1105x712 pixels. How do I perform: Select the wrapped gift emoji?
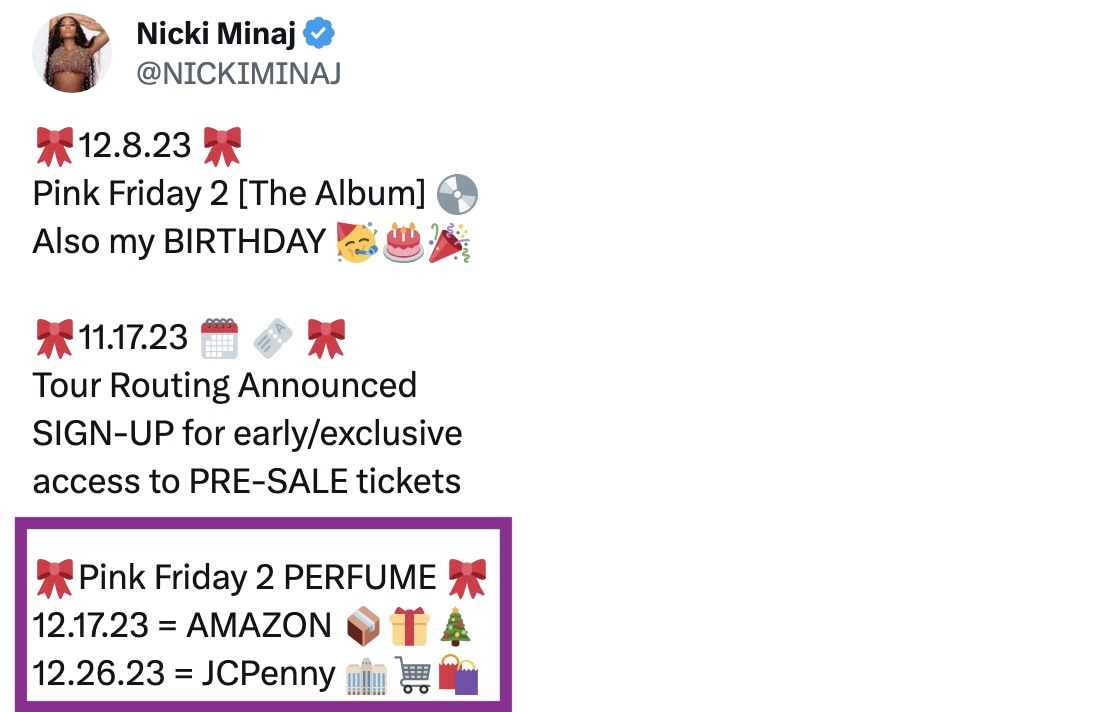click(410, 627)
